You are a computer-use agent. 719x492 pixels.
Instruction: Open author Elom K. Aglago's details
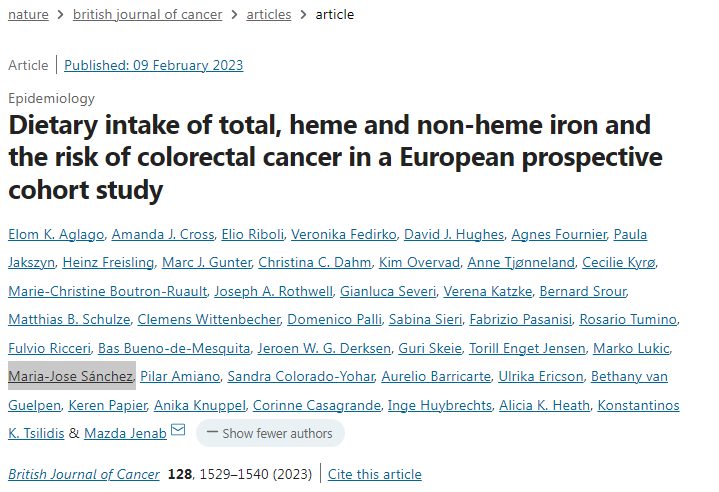(55, 234)
